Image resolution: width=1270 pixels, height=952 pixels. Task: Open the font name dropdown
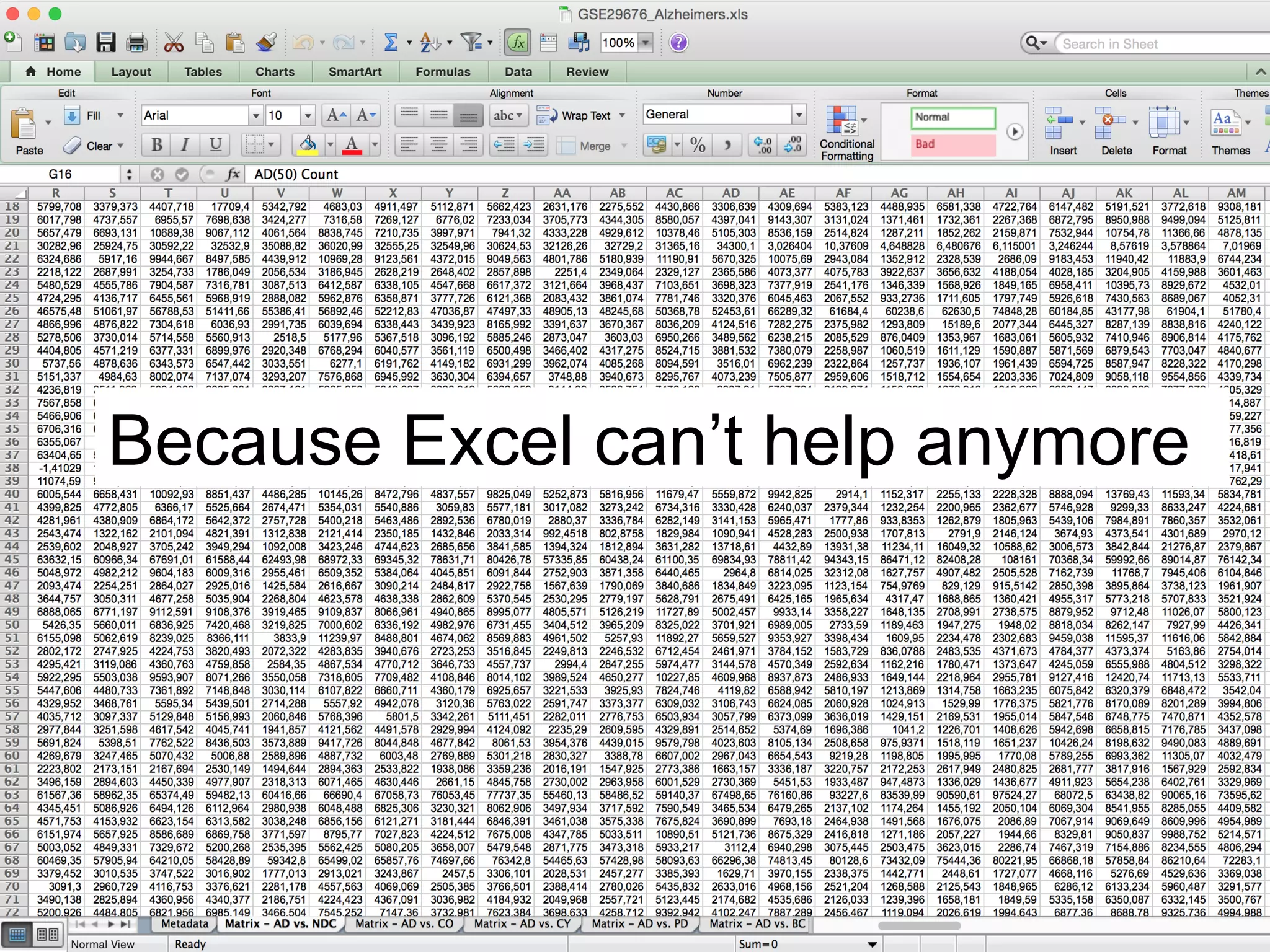(x=255, y=115)
